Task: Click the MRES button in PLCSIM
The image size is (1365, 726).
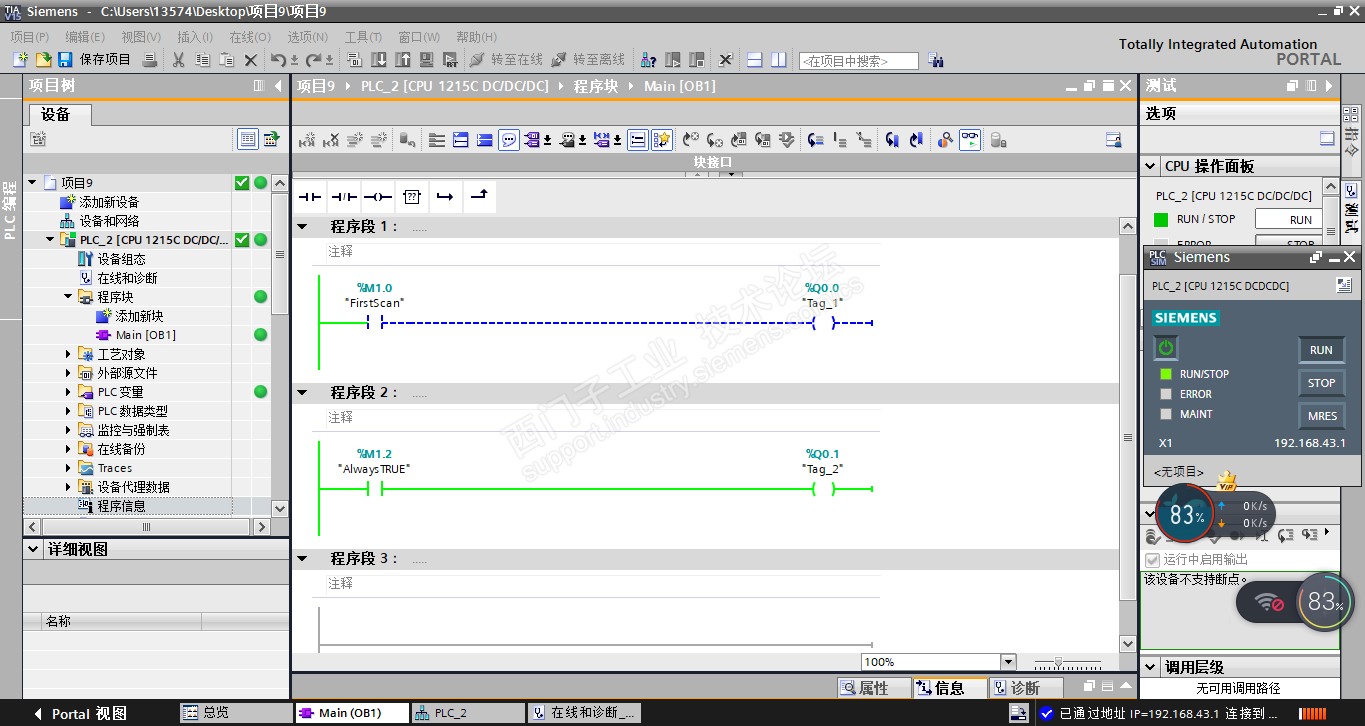Action: pyautogui.click(x=1321, y=416)
